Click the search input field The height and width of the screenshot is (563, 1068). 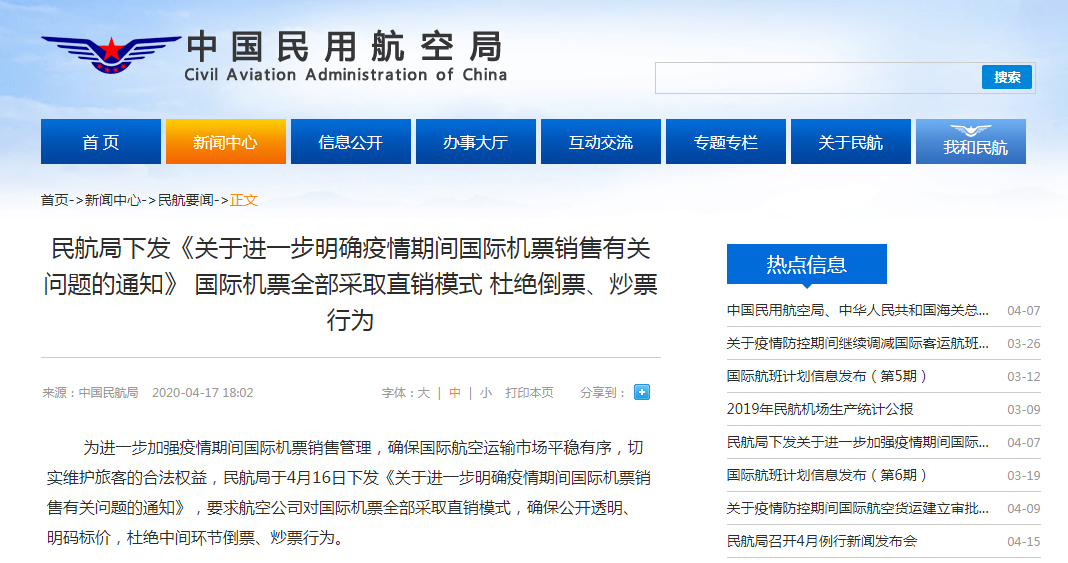coord(818,78)
